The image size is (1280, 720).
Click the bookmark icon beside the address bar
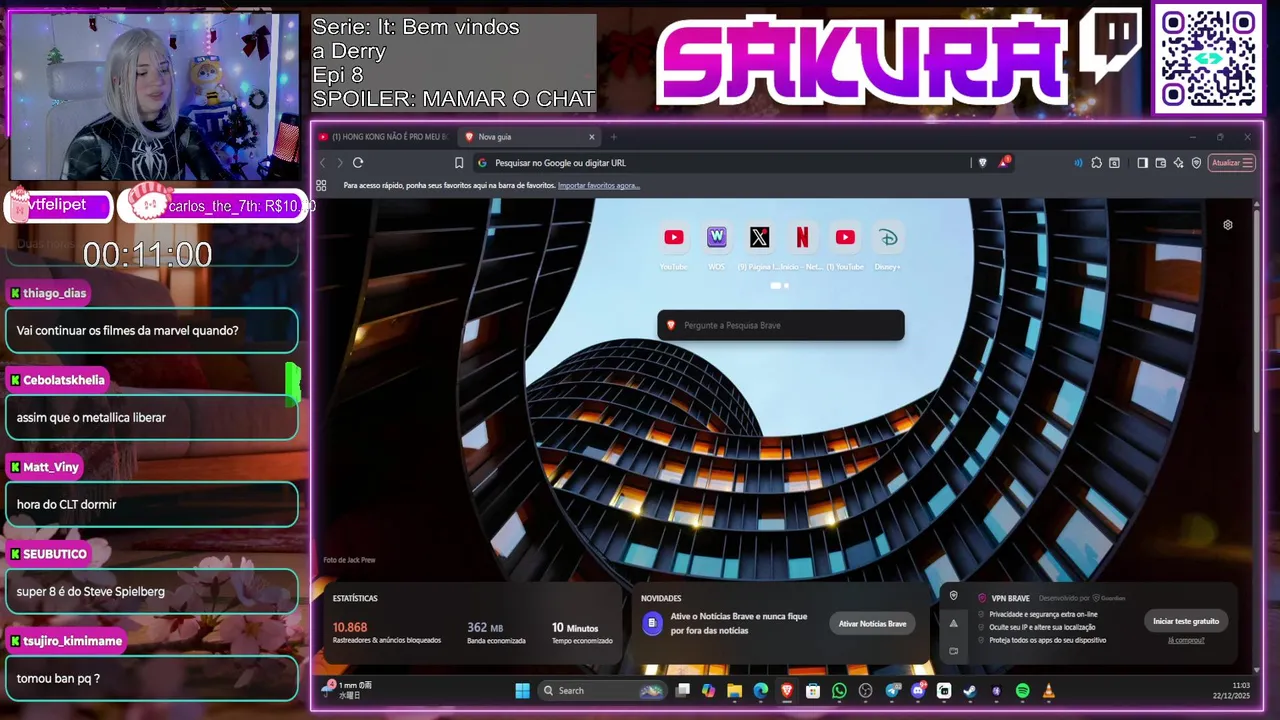click(459, 163)
